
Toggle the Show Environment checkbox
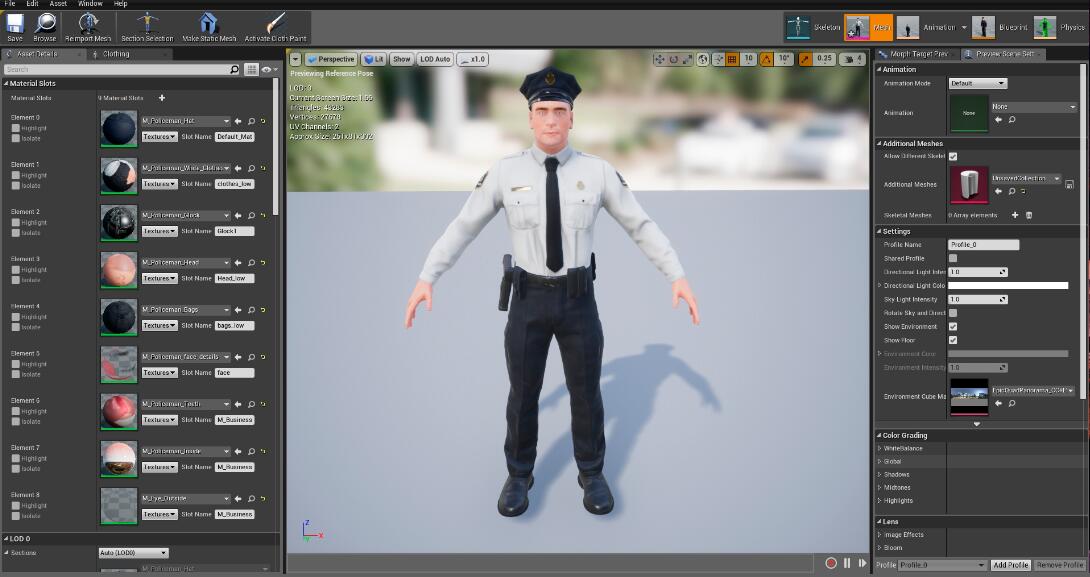point(953,327)
